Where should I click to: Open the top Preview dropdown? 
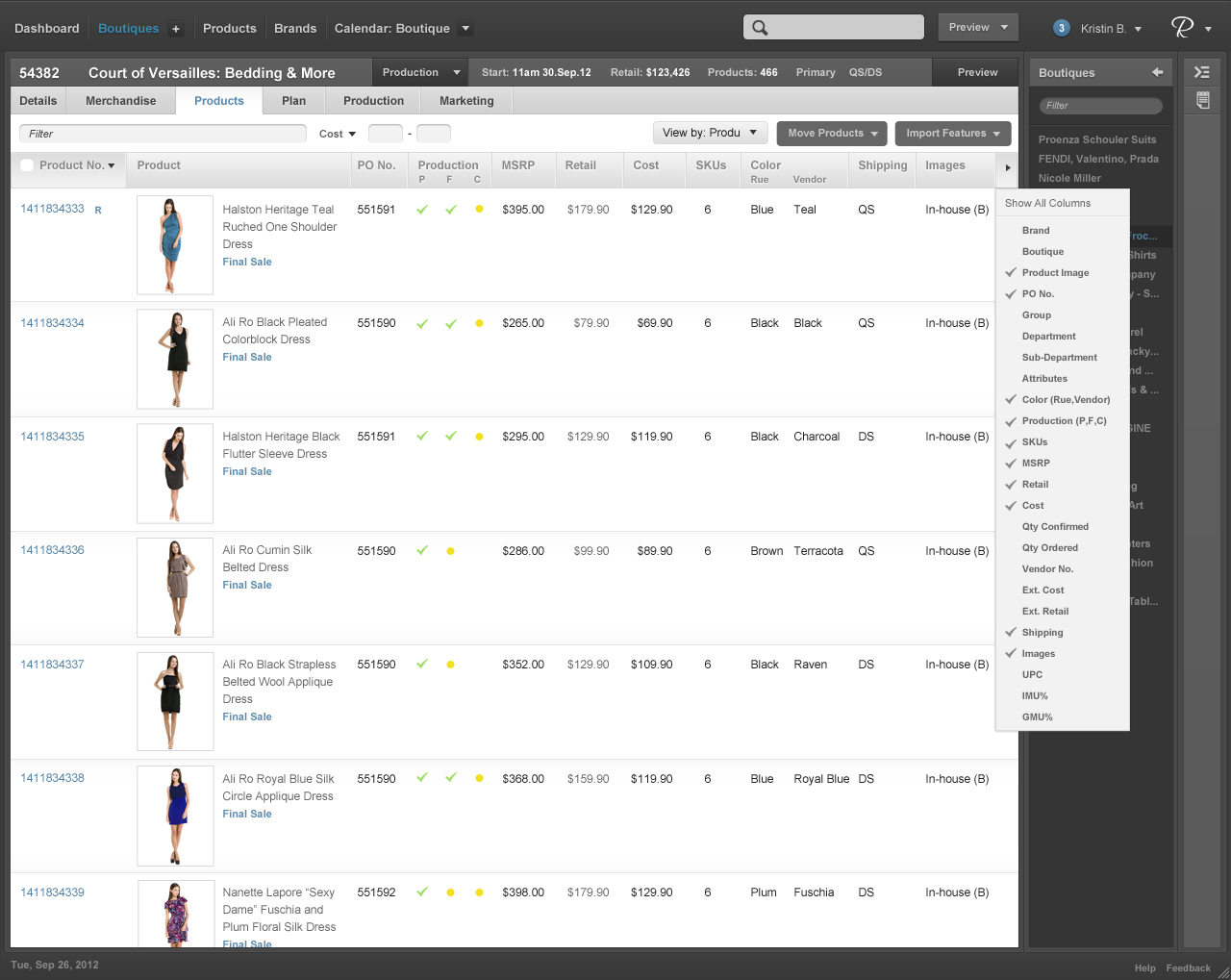pyautogui.click(x=978, y=27)
